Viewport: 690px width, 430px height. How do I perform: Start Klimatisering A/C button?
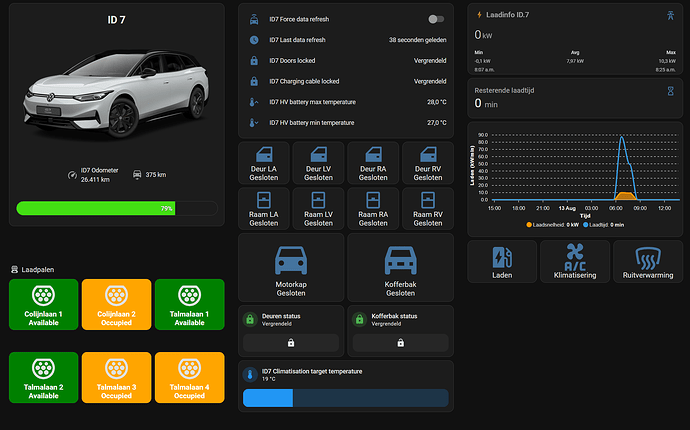click(x=575, y=262)
